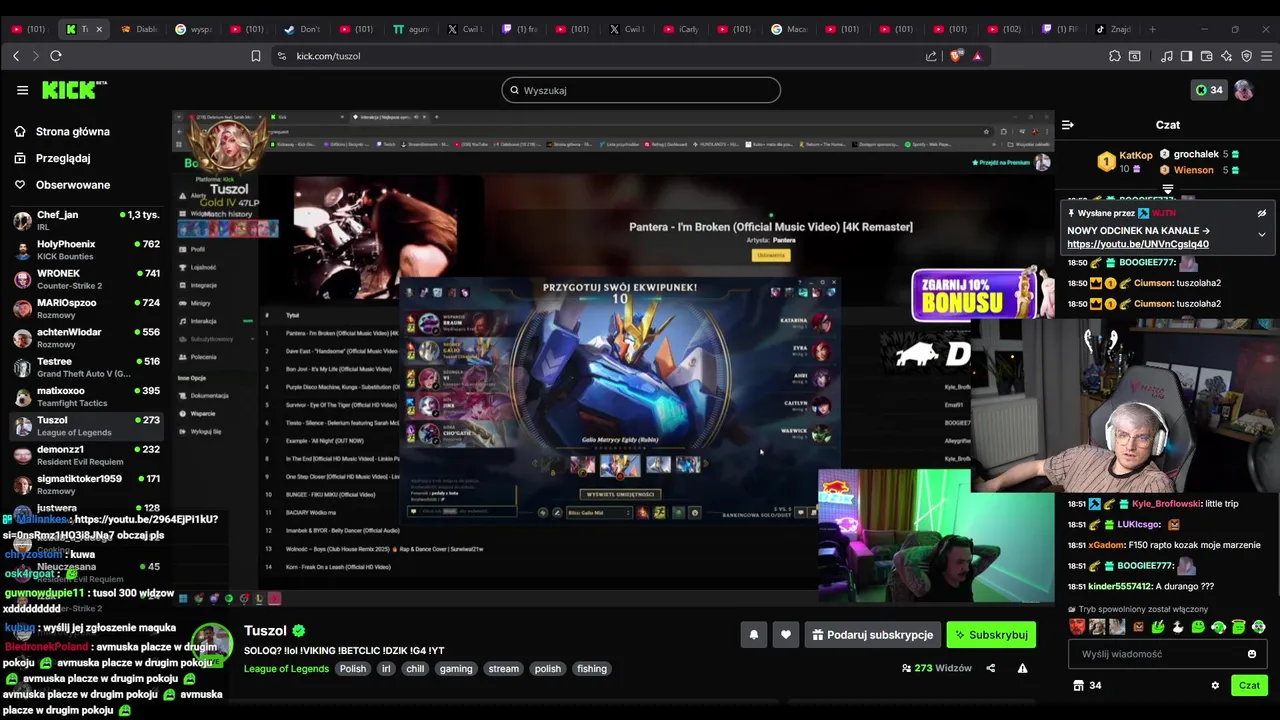Click the green Czat send button

pos(1249,685)
